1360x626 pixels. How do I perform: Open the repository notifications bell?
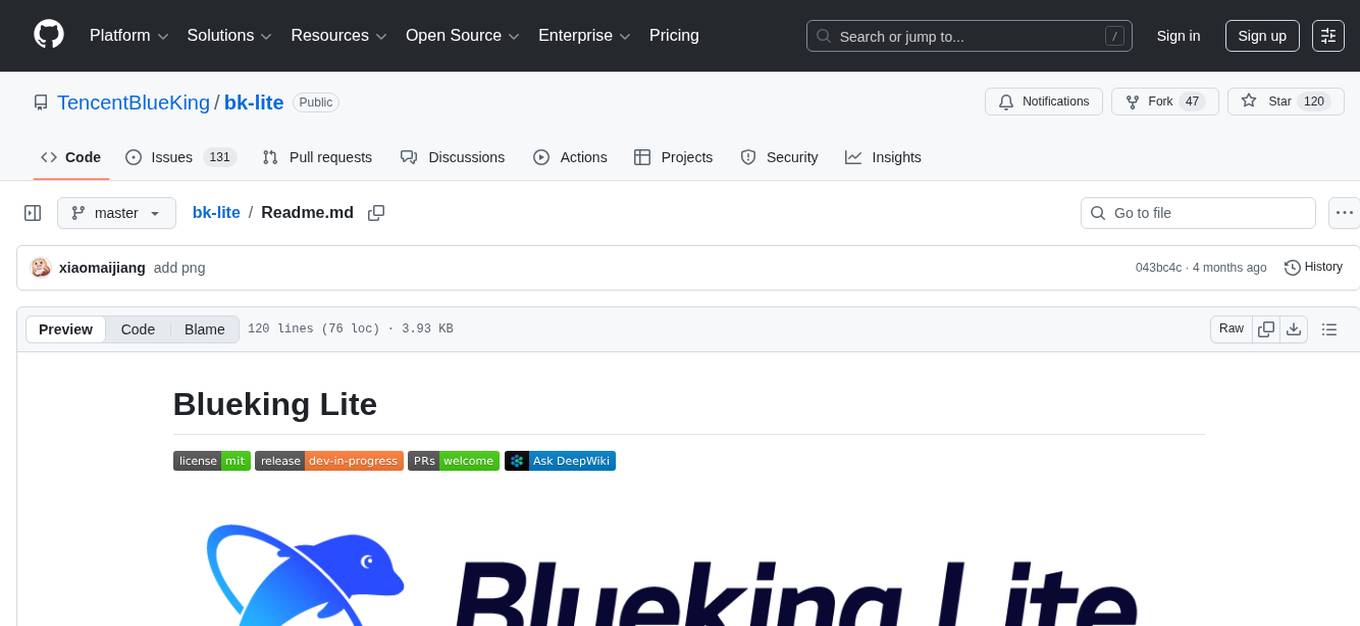1043,101
